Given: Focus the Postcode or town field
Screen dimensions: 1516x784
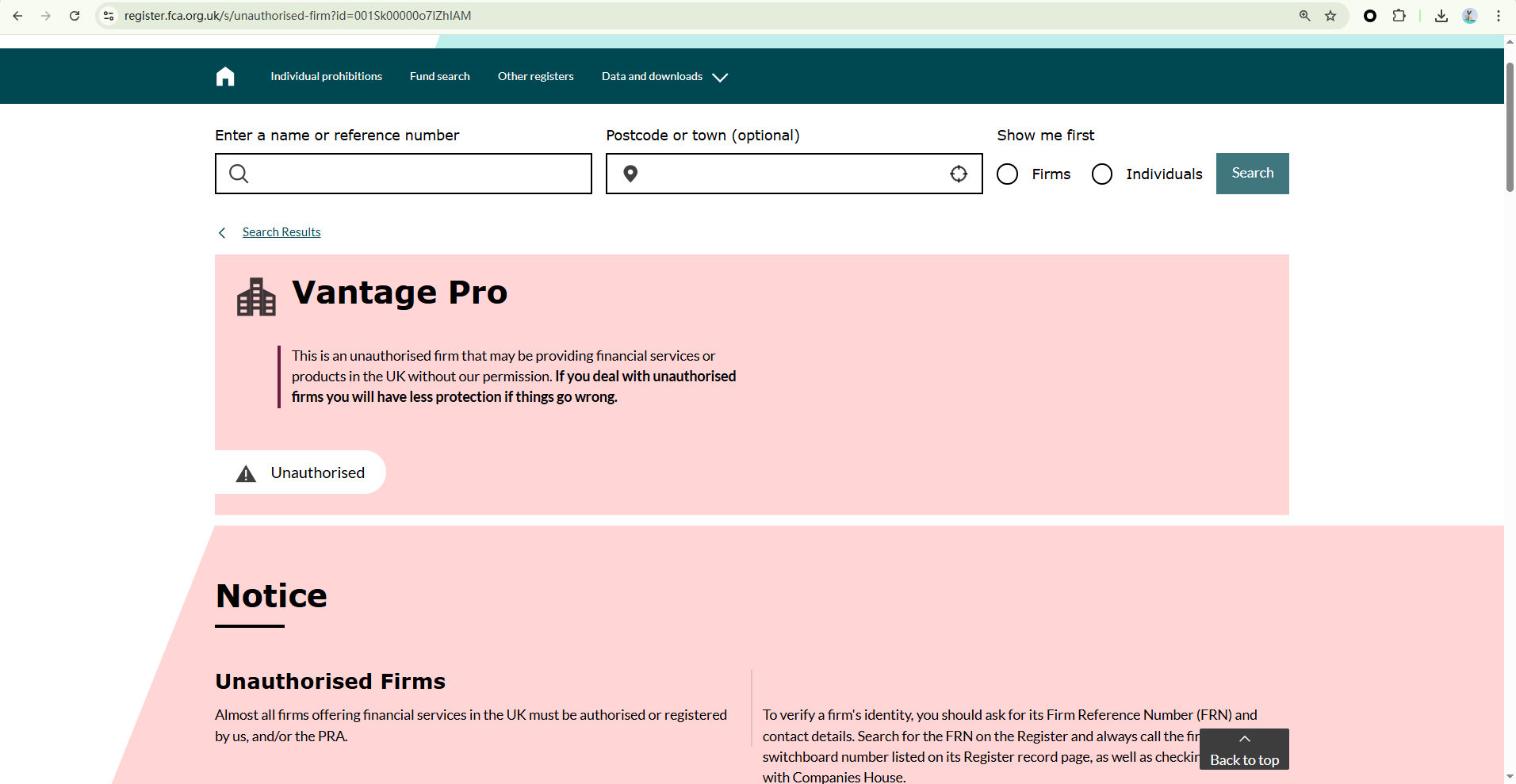Looking at the screenshot, I should tap(794, 174).
